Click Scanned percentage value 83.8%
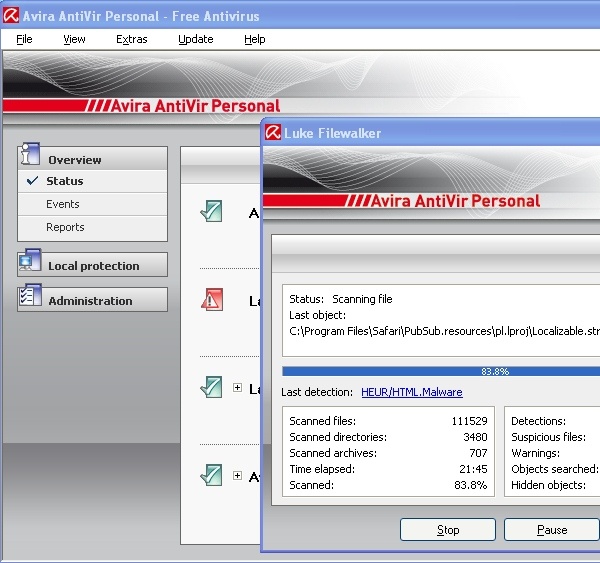Viewport: 600px width, 563px height. coord(470,485)
